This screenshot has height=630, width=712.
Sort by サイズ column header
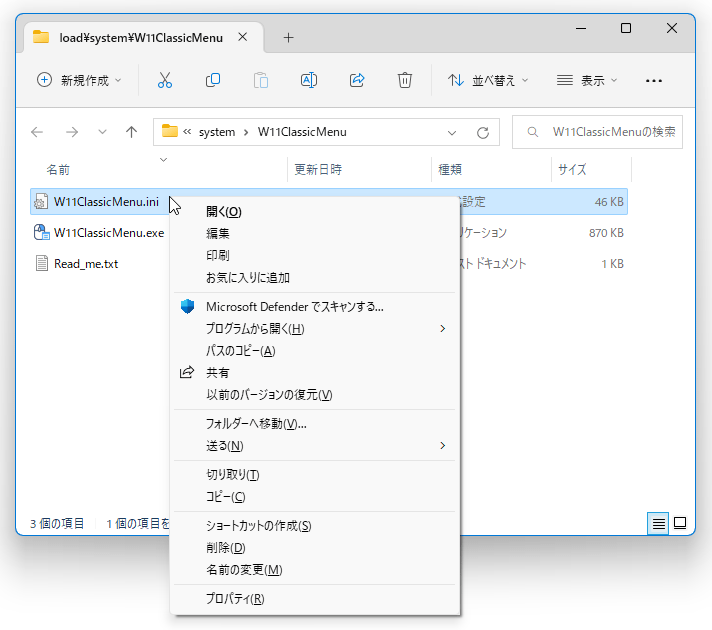[572, 170]
